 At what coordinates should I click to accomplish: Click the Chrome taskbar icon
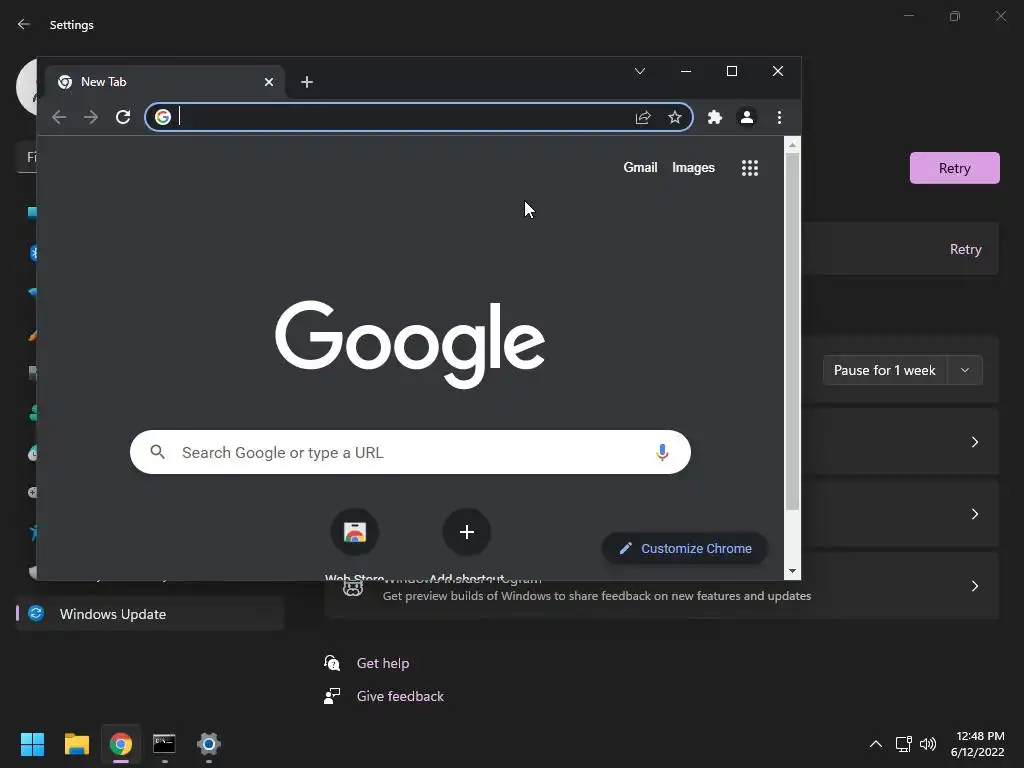click(121, 744)
